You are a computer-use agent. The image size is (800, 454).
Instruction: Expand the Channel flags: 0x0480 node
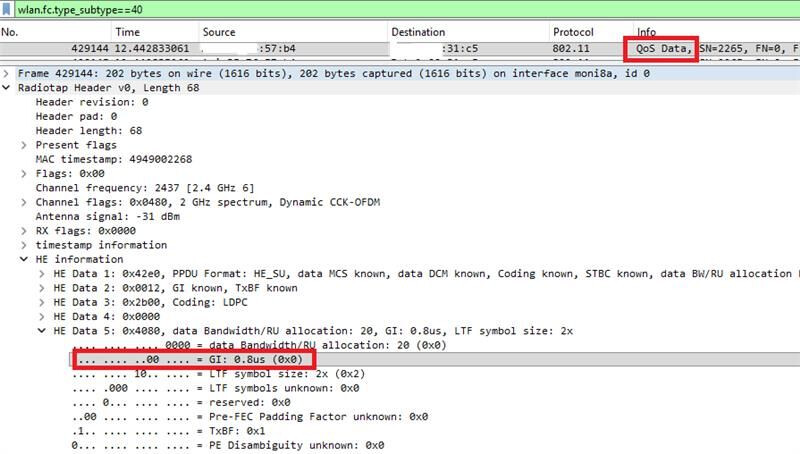pos(25,202)
